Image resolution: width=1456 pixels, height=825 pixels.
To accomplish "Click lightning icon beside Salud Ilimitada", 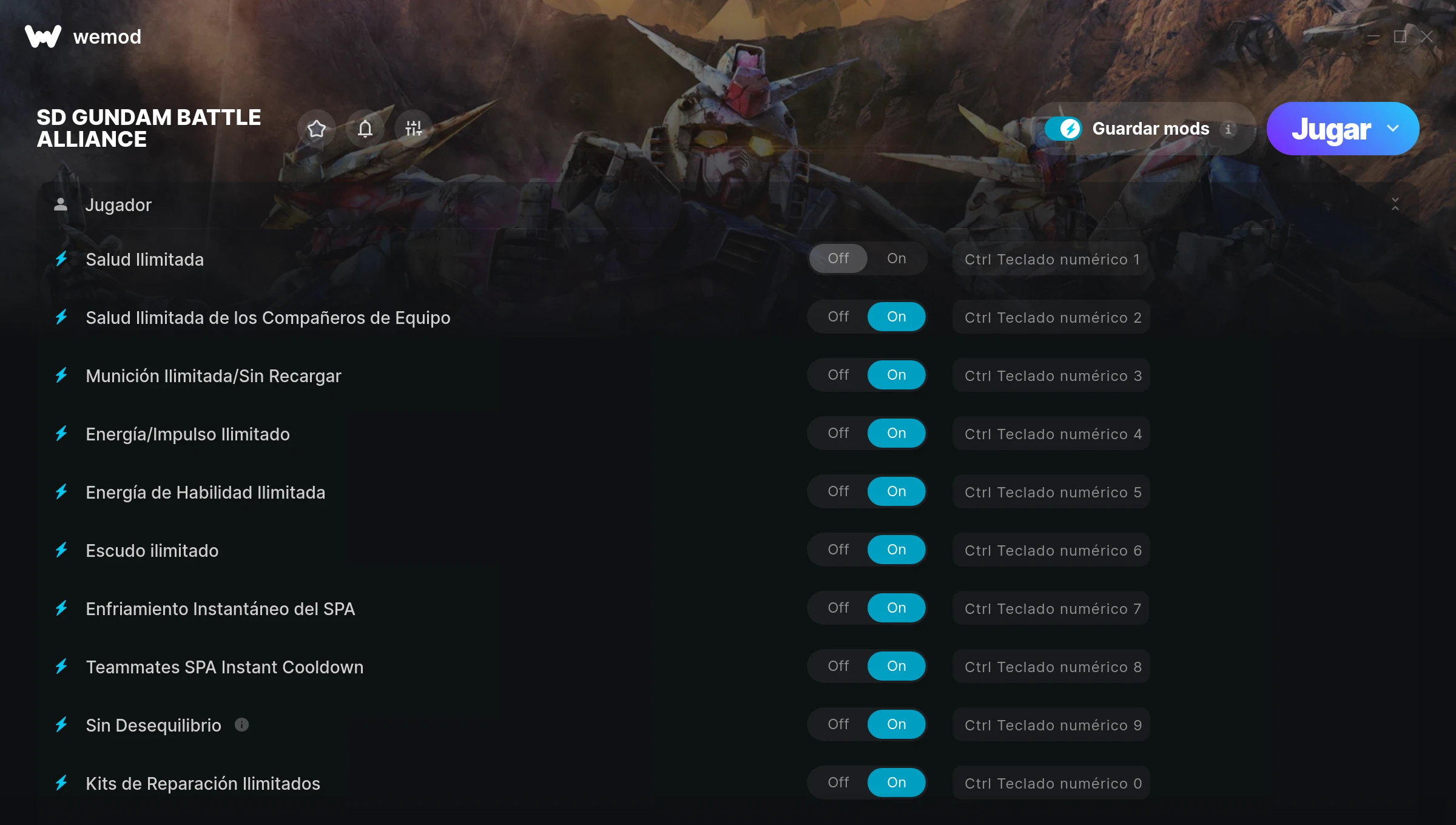I will pyautogui.click(x=61, y=259).
